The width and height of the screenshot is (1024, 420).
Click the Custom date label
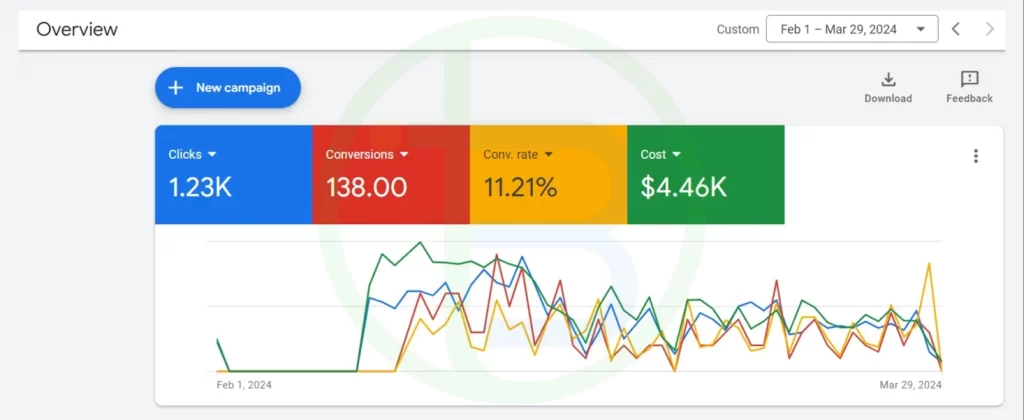point(738,29)
